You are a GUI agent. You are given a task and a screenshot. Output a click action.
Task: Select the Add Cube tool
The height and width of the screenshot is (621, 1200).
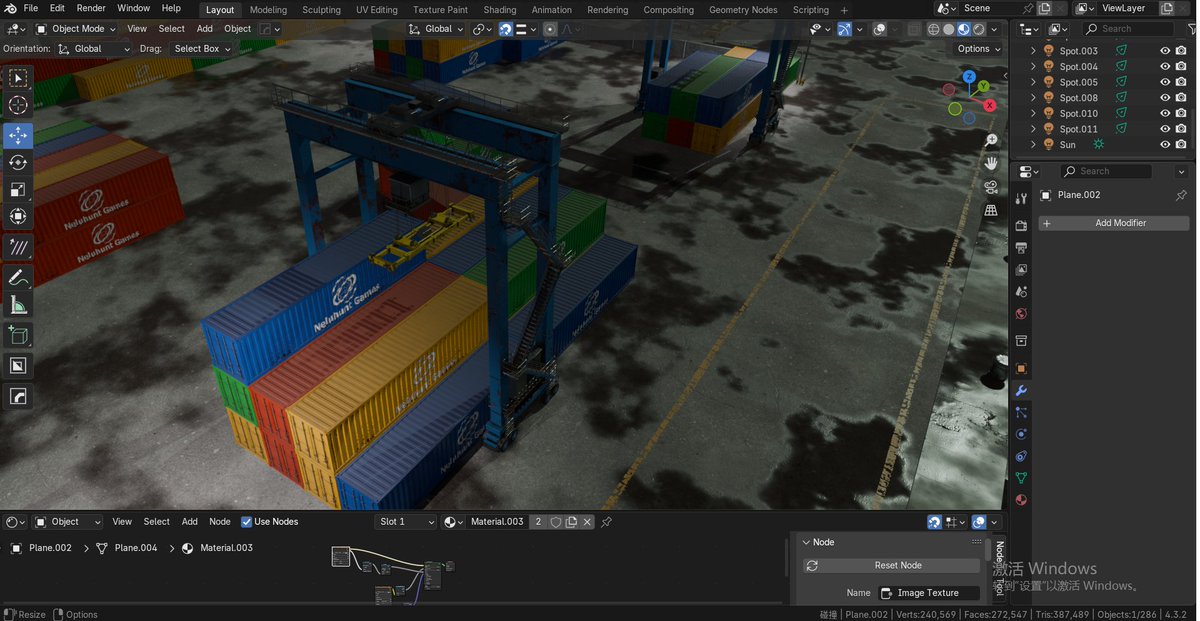(x=18, y=335)
